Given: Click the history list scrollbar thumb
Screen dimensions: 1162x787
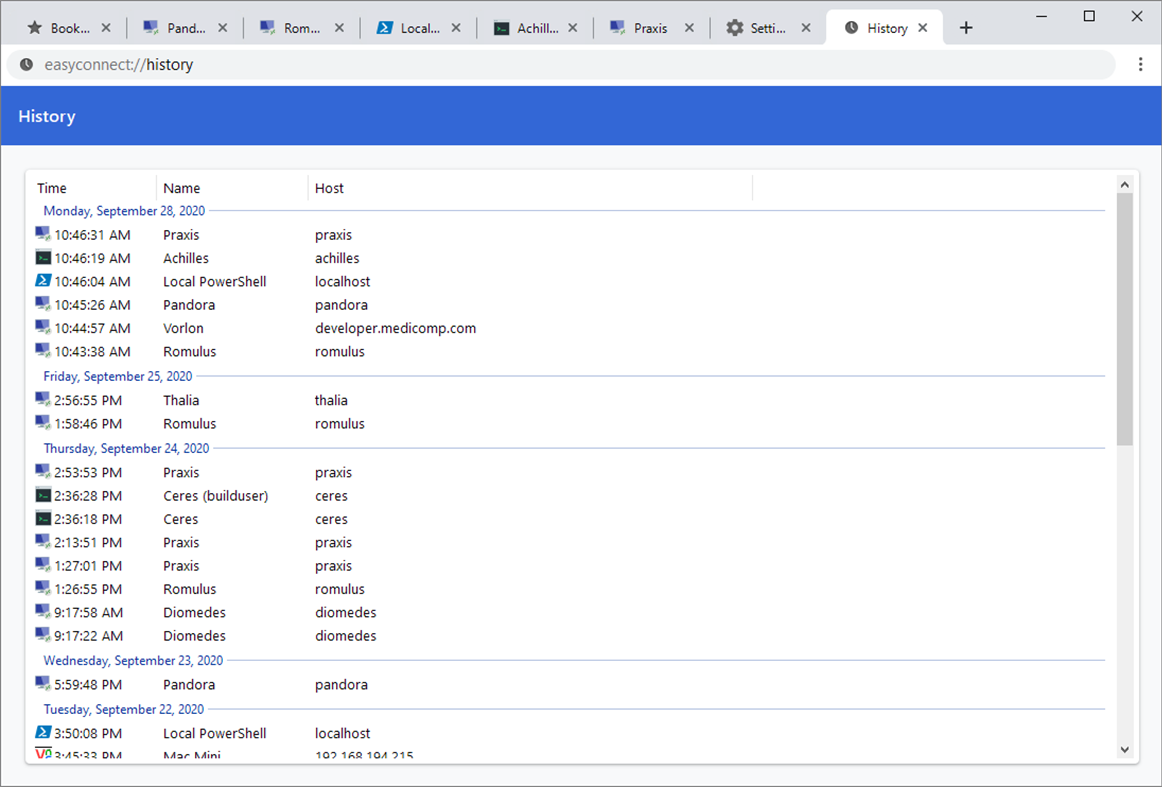Looking at the screenshot, I should point(1125,319).
